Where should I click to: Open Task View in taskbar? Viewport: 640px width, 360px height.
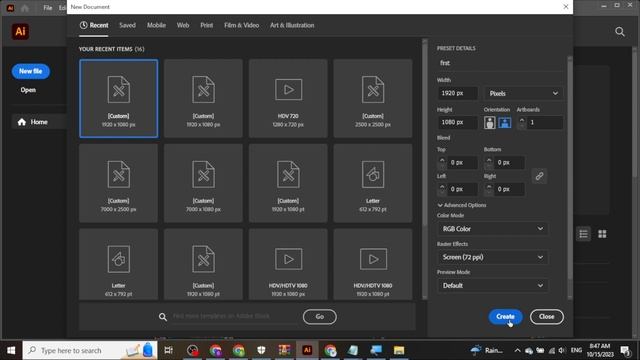tap(168, 350)
